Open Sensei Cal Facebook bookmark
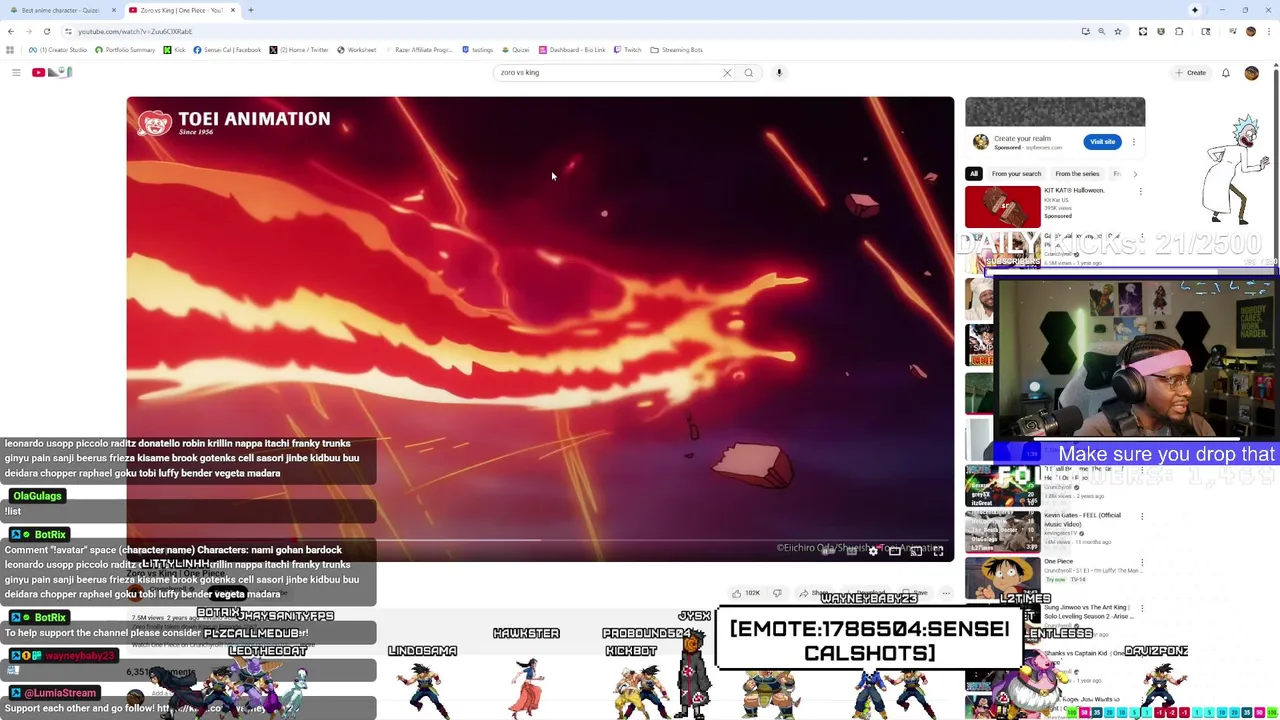The width and height of the screenshot is (1280, 720). [x=227, y=50]
